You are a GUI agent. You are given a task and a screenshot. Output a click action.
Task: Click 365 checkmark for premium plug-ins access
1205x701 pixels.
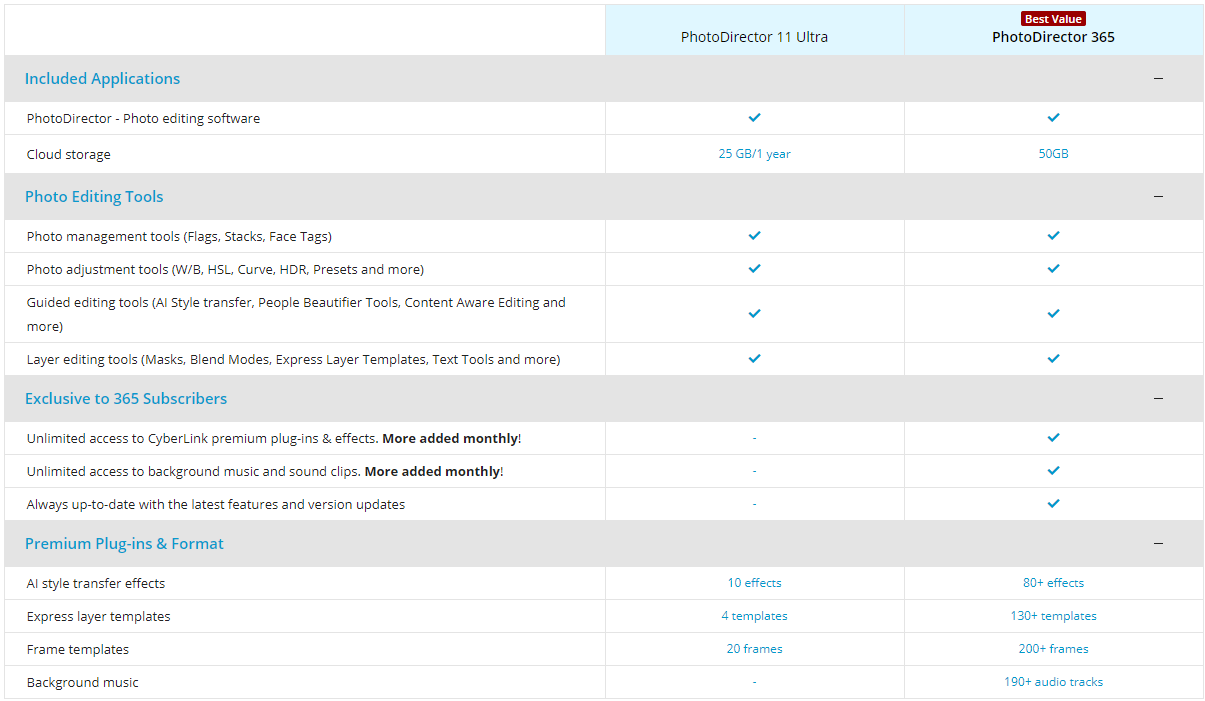[x=1053, y=437]
